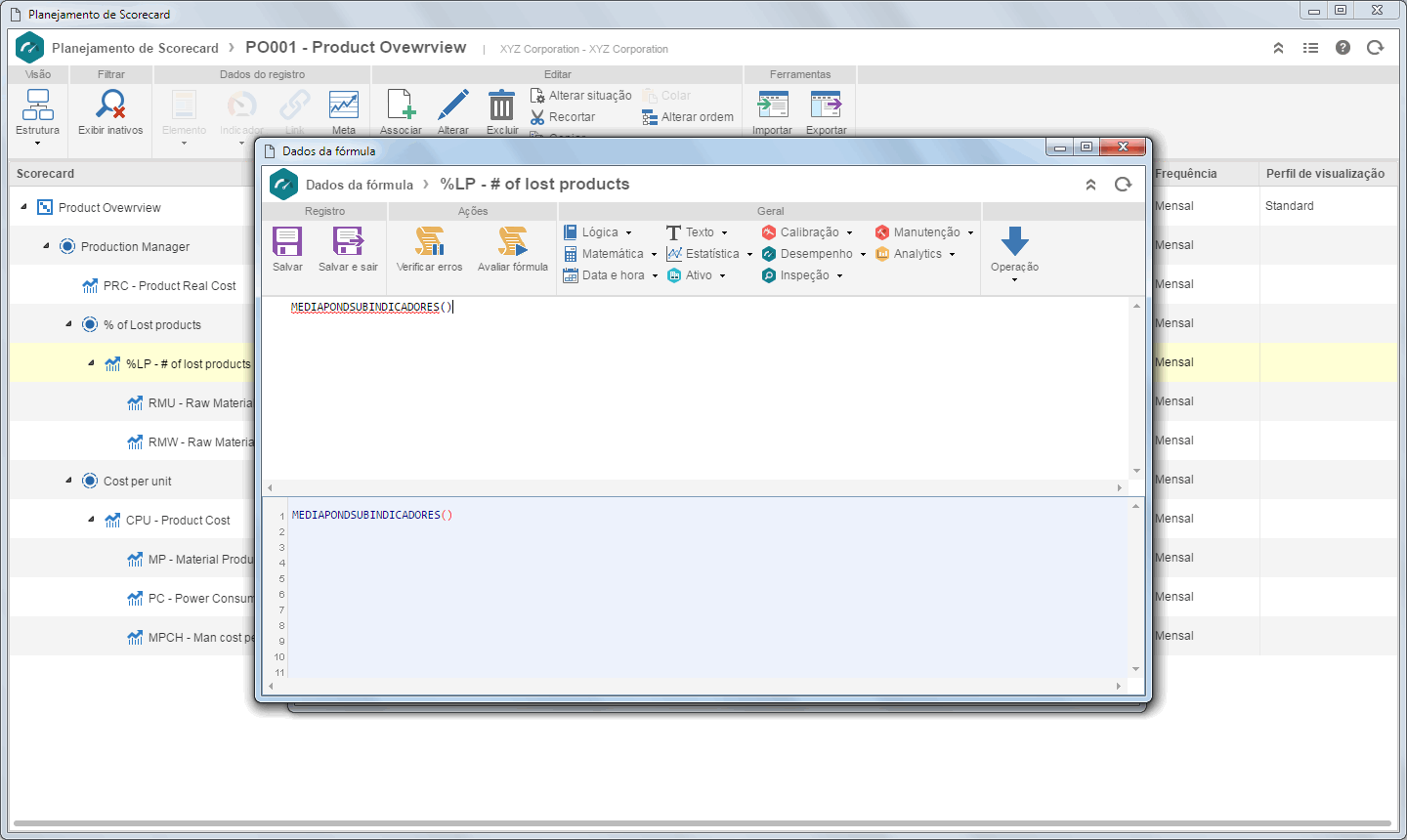Click the Avaliar fórmula icon

click(x=512, y=241)
